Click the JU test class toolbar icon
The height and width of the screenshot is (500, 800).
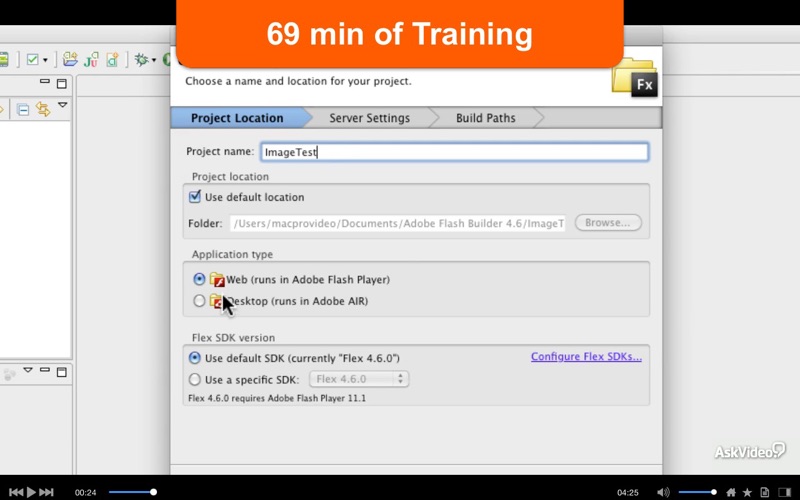click(91, 60)
